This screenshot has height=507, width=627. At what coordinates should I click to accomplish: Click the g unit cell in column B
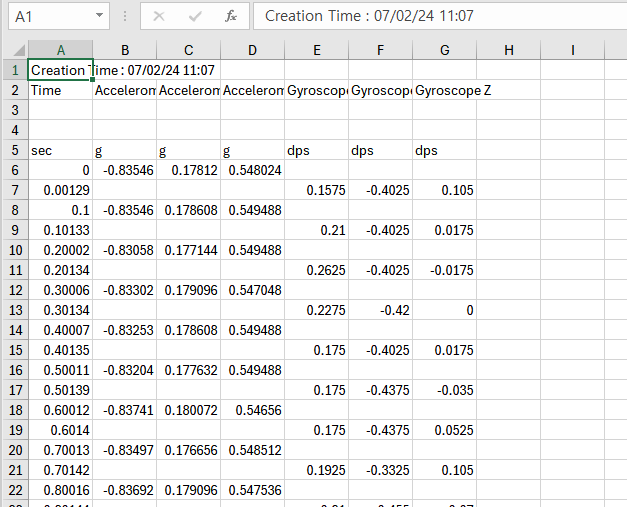pyautogui.click(x=125, y=150)
